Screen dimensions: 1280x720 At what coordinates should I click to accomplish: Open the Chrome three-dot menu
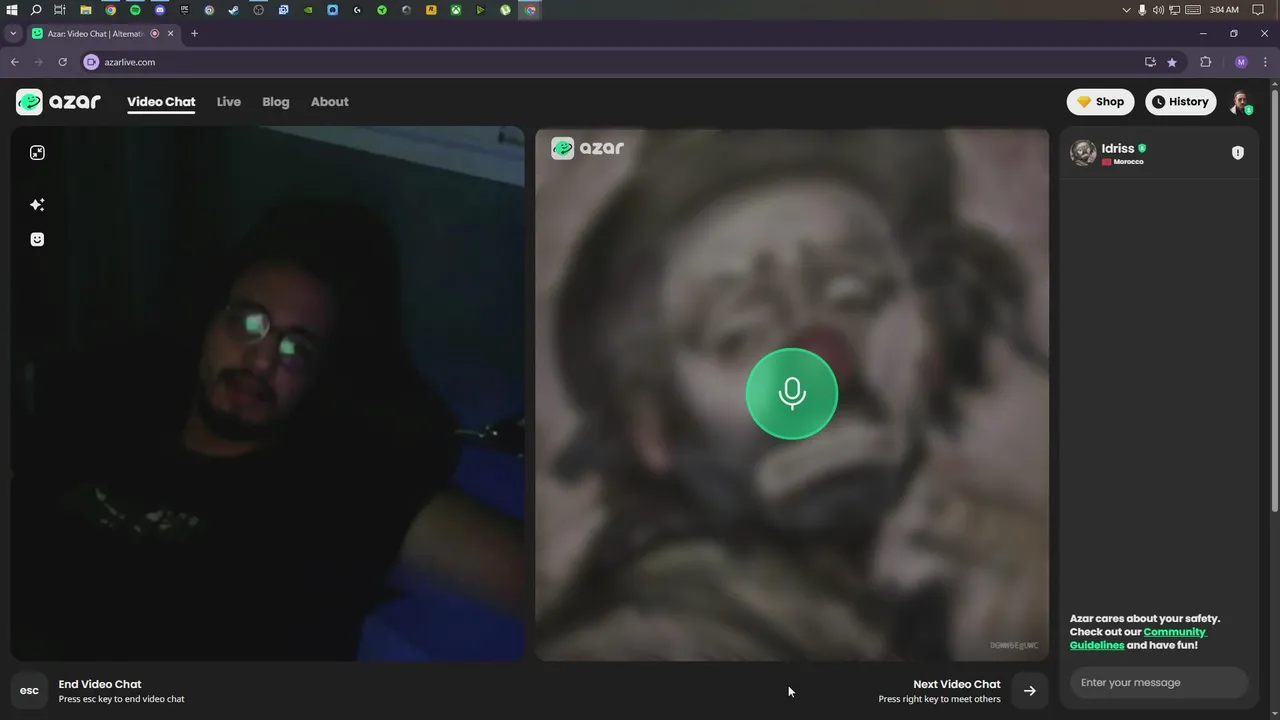[1266, 62]
